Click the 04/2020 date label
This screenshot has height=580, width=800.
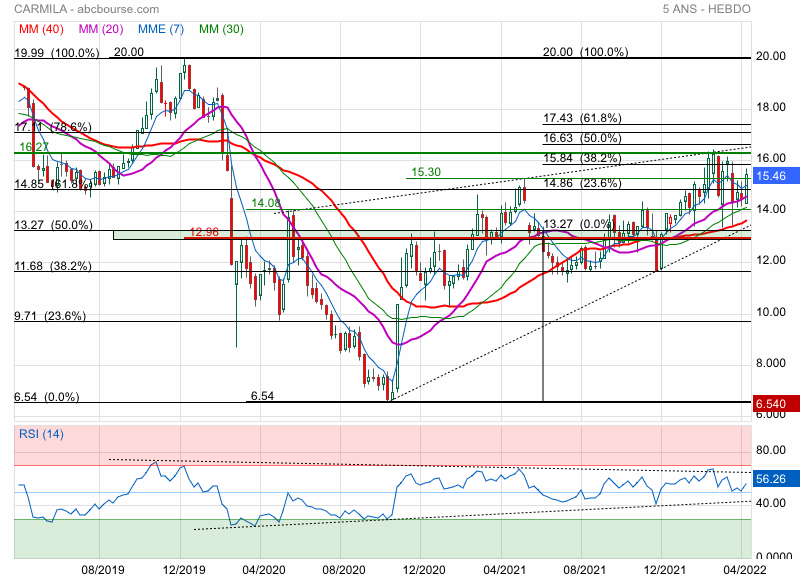click(264, 570)
